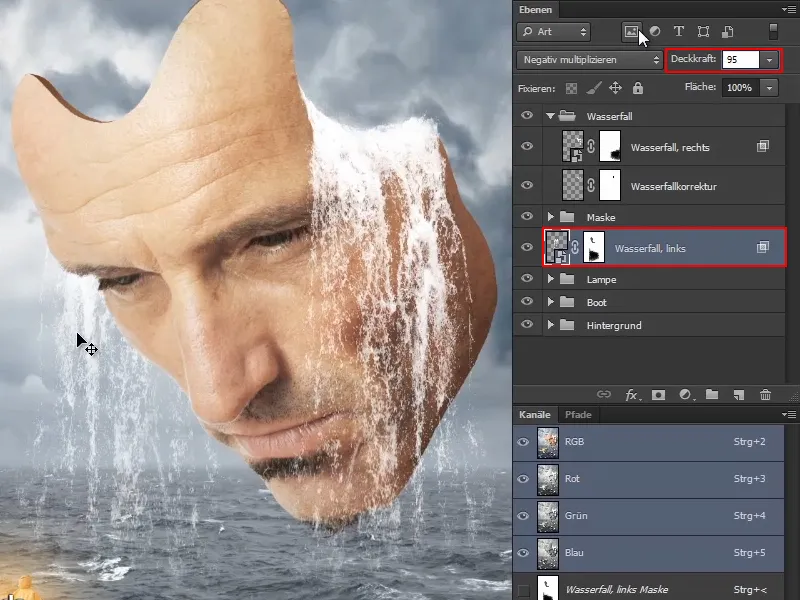Select the Wasserfallkorrektur layer name

(673, 187)
